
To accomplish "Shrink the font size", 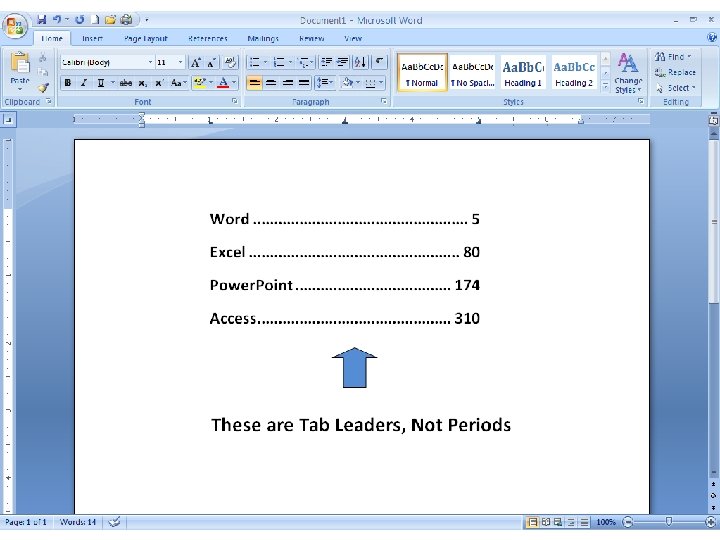I will [x=211, y=62].
